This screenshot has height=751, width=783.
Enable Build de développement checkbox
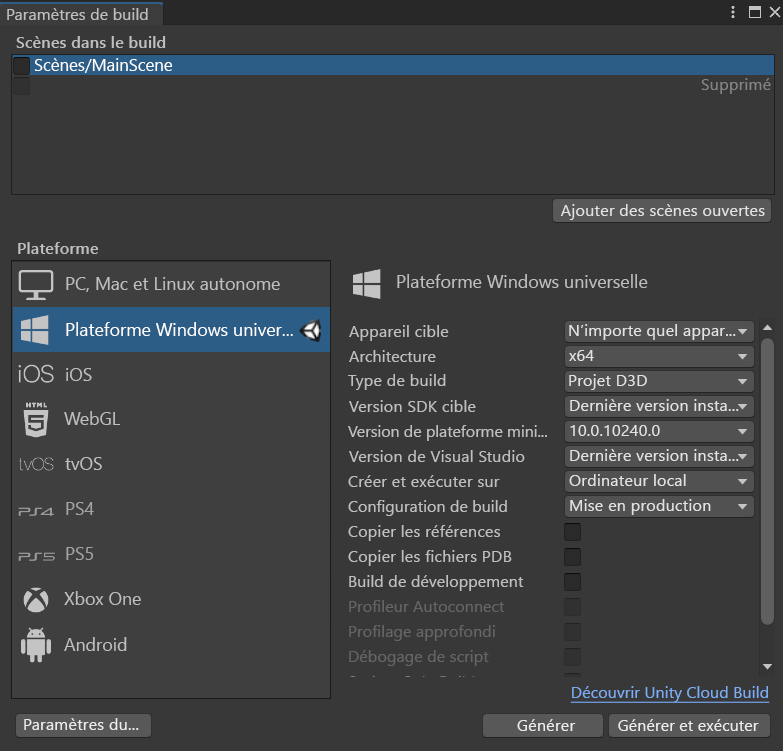(x=573, y=582)
